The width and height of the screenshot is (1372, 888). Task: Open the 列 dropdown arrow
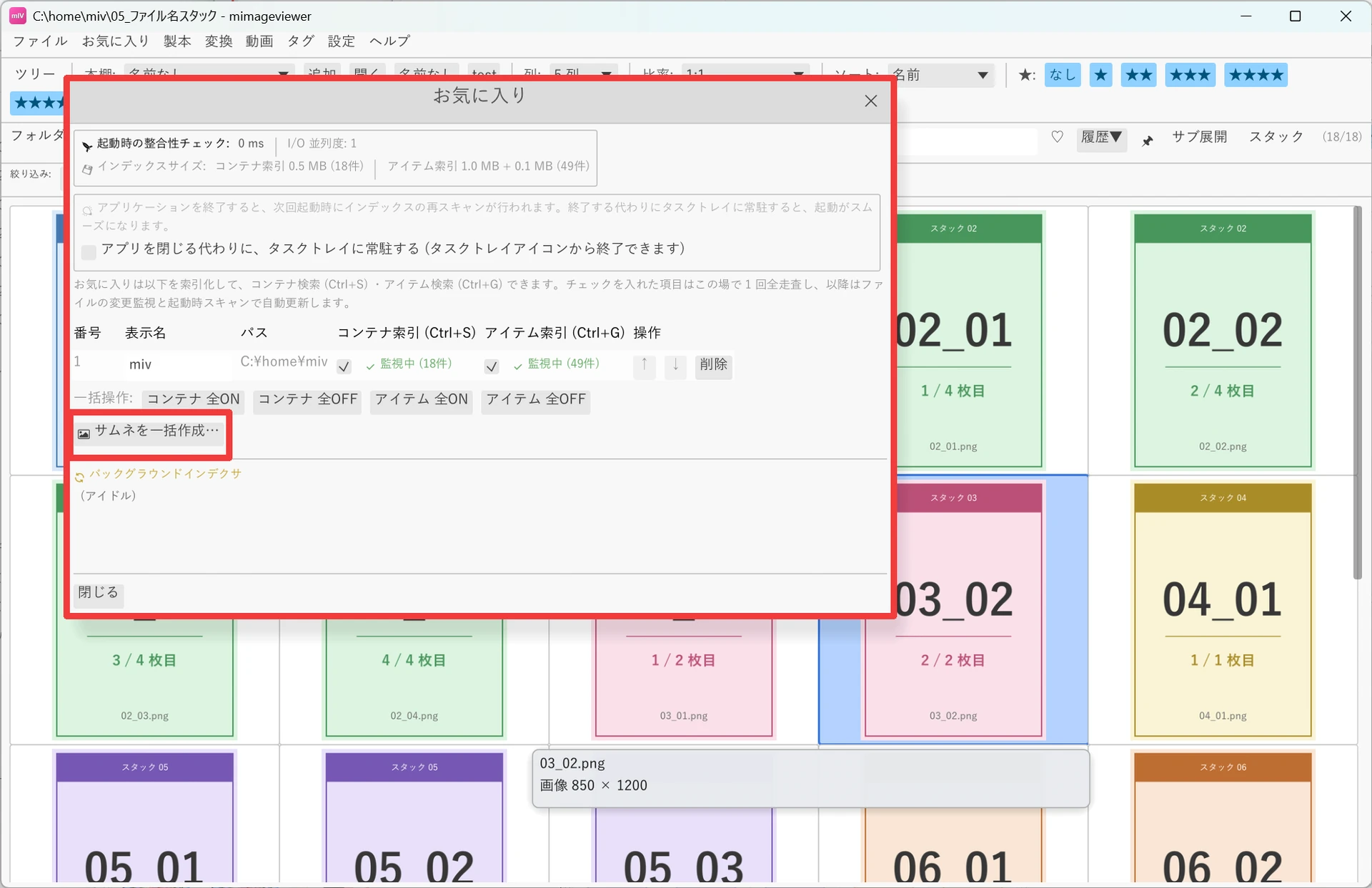606,74
